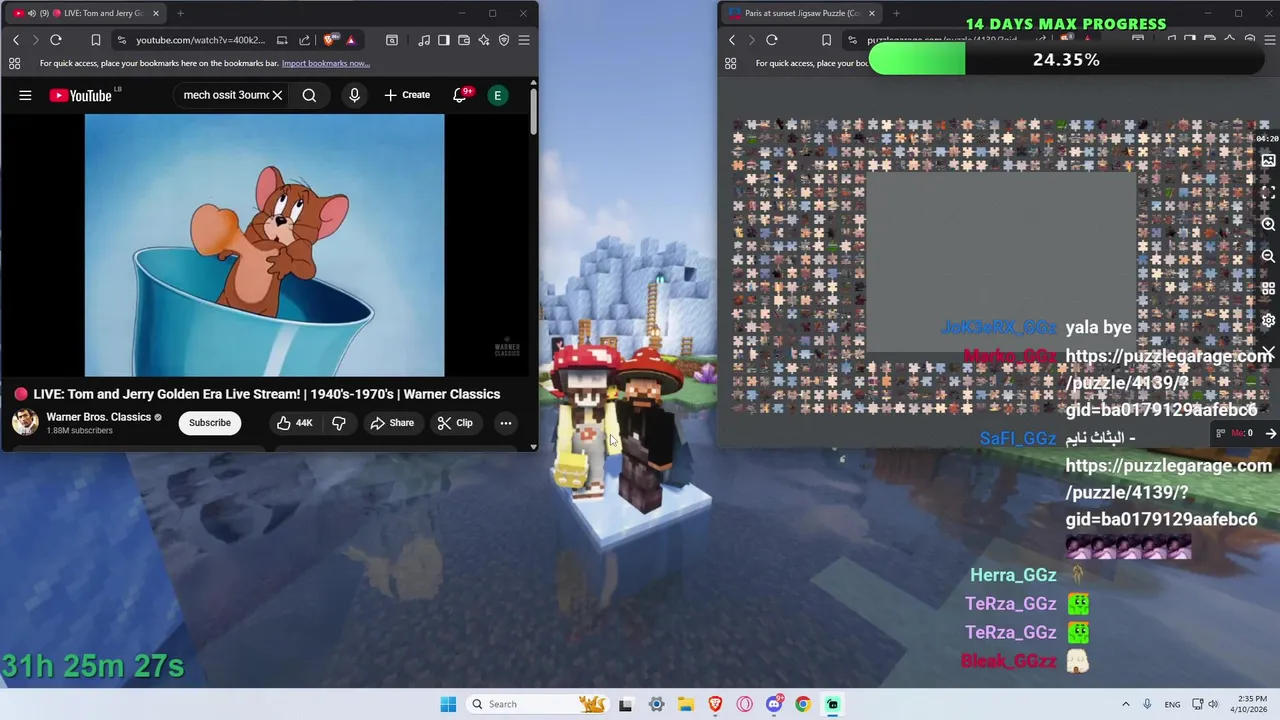Dislike the Tom and Jerry video
The height and width of the screenshot is (720, 1280).
pyautogui.click(x=339, y=423)
